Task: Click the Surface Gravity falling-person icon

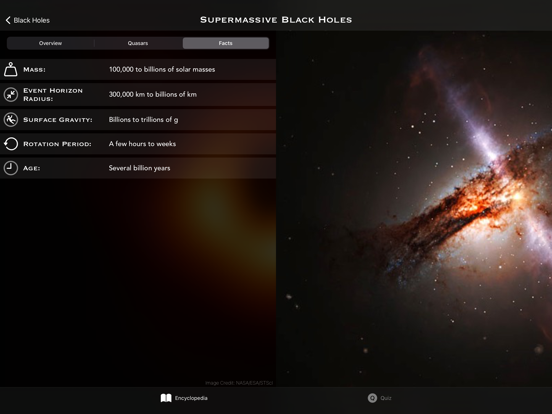Action: (11, 120)
